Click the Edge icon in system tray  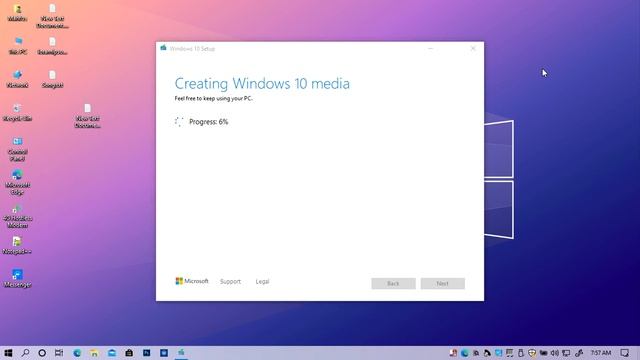point(464,353)
